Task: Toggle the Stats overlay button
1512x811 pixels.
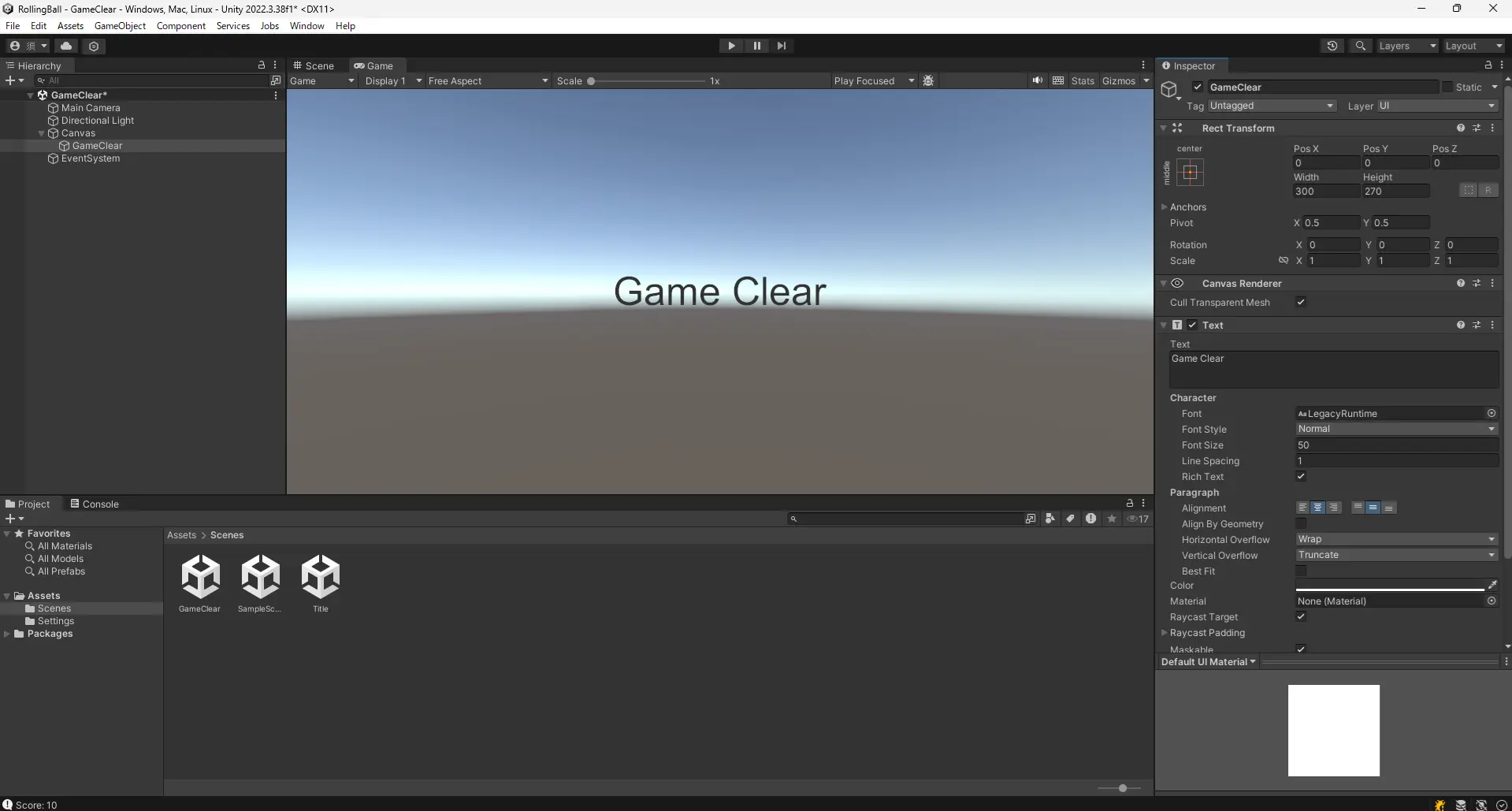Action: (x=1083, y=80)
